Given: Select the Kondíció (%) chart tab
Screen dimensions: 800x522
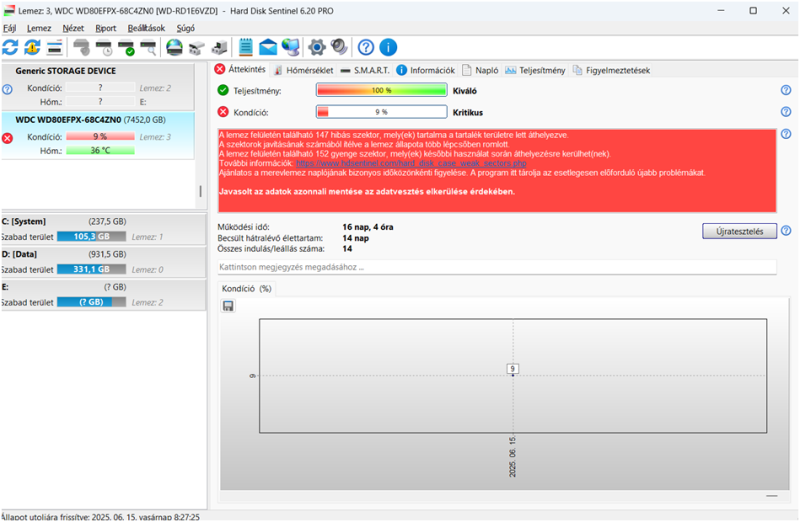Looking at the screenshot, I should [x=246, y=289].
